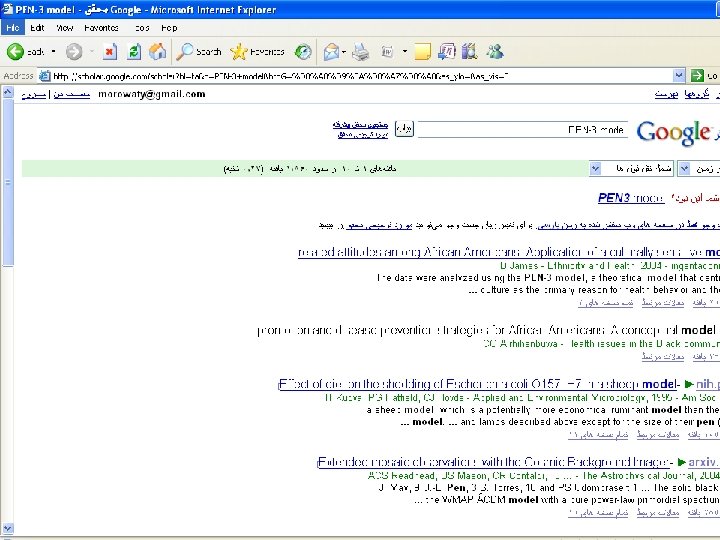This screenshot has height=540, width=720.
Task: Open the advanced scholar search link
Action: [x=360, y=124]
